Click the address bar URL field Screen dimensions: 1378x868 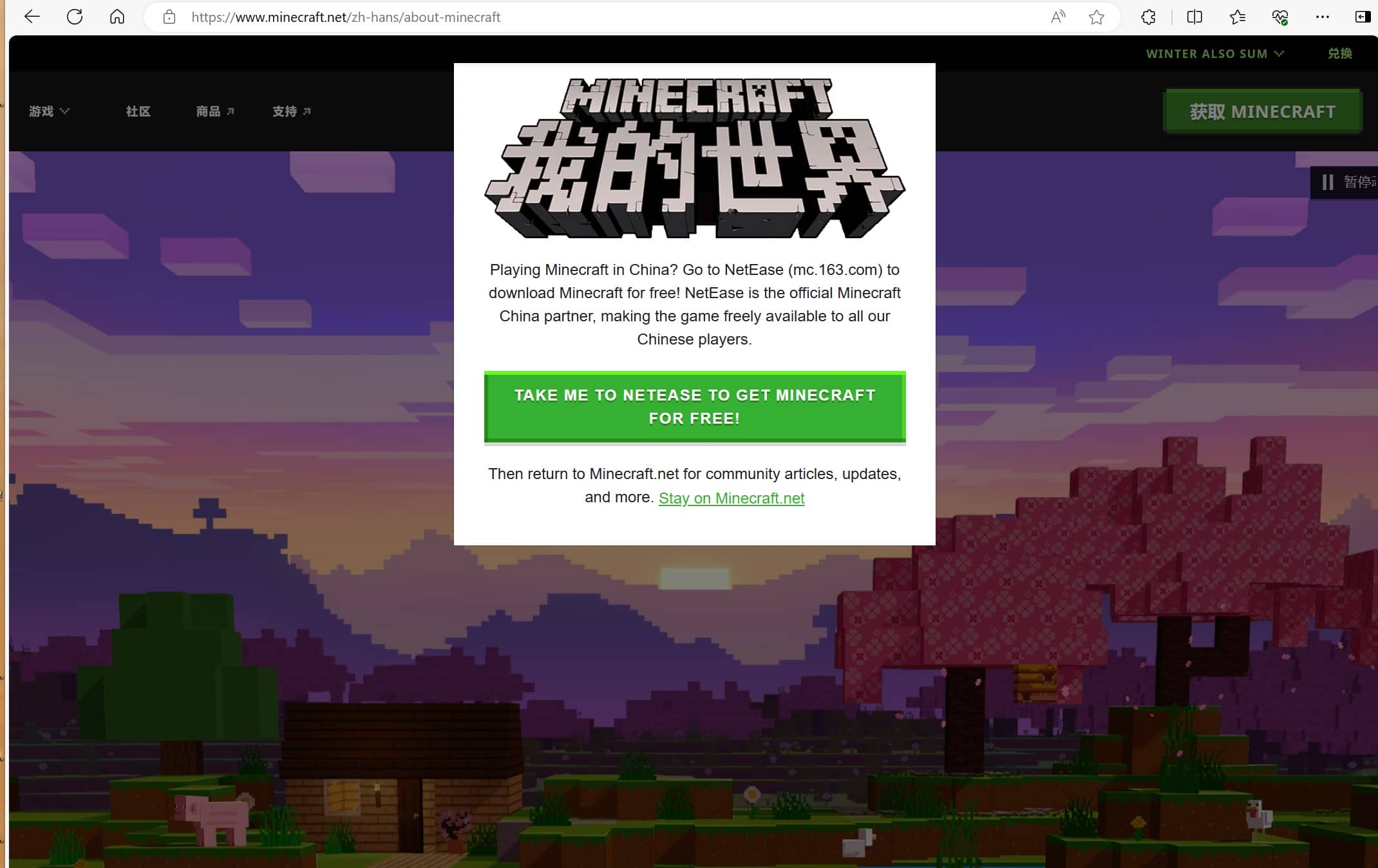580,17
